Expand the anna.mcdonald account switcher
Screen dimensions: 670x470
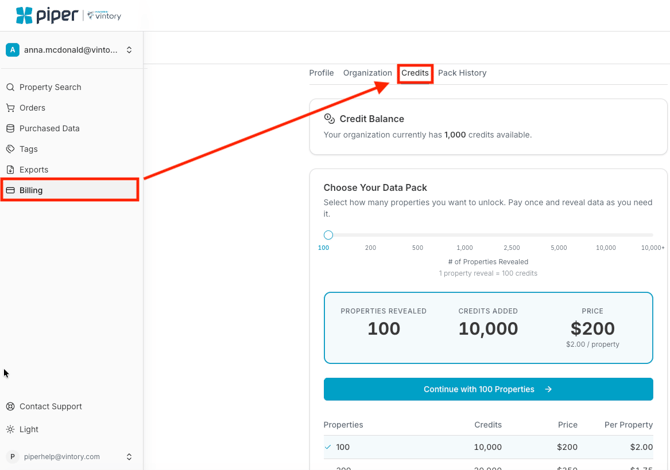tap(129, 50)
